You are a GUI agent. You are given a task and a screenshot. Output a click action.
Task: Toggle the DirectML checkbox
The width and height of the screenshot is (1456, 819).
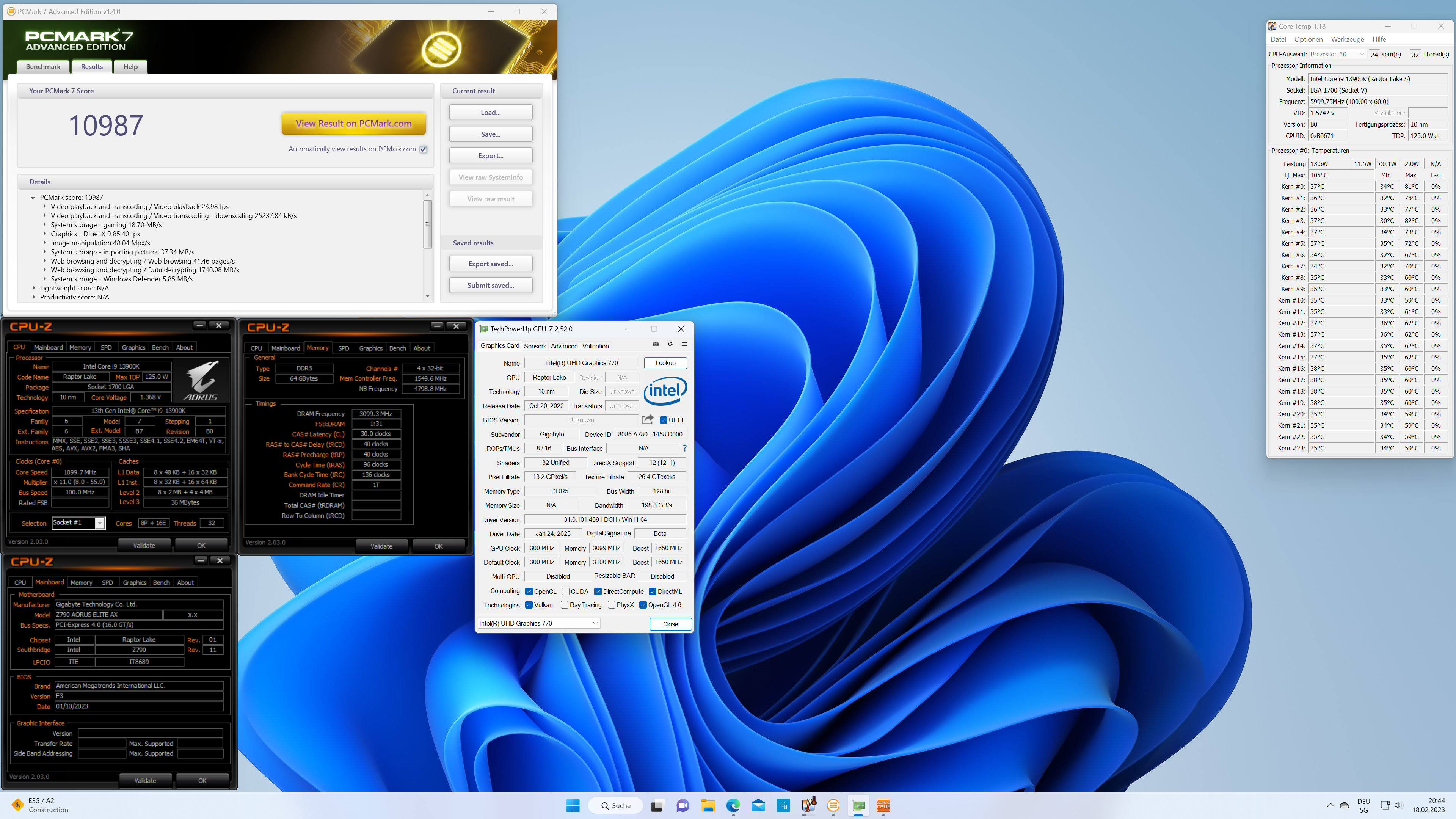[x=652, y=592]
